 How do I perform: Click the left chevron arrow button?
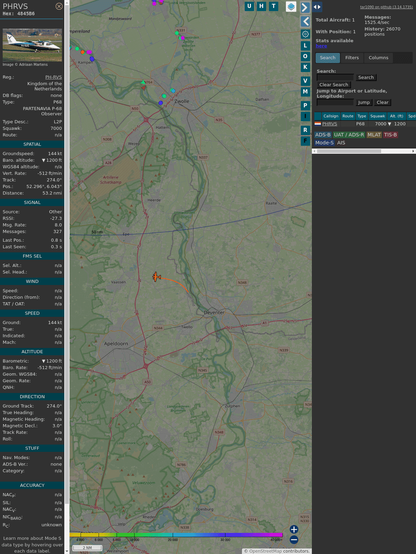(x=305, y=22)
